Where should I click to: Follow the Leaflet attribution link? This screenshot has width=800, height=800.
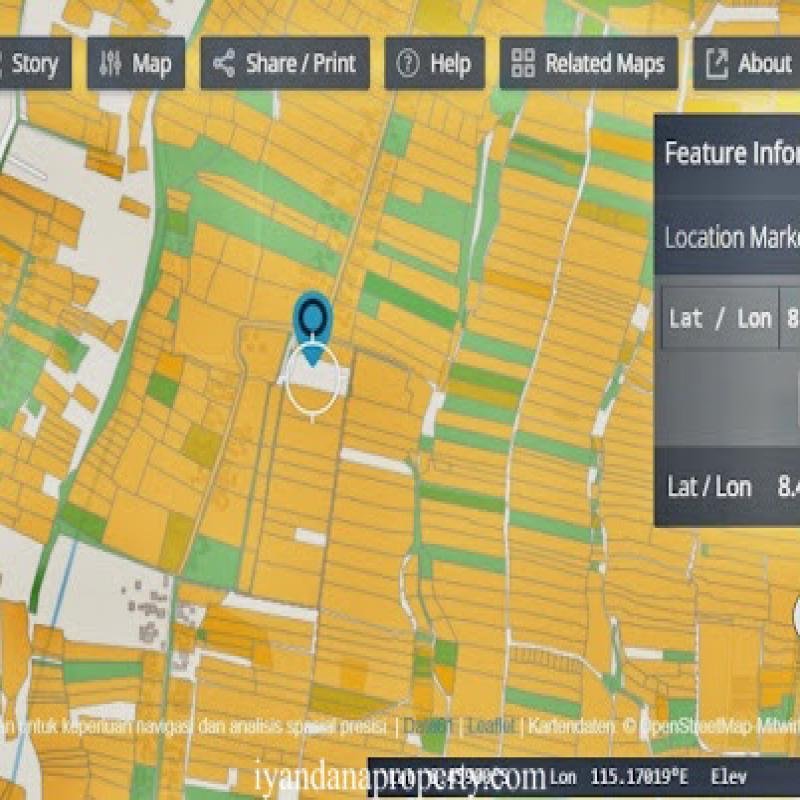coord(492,725)
